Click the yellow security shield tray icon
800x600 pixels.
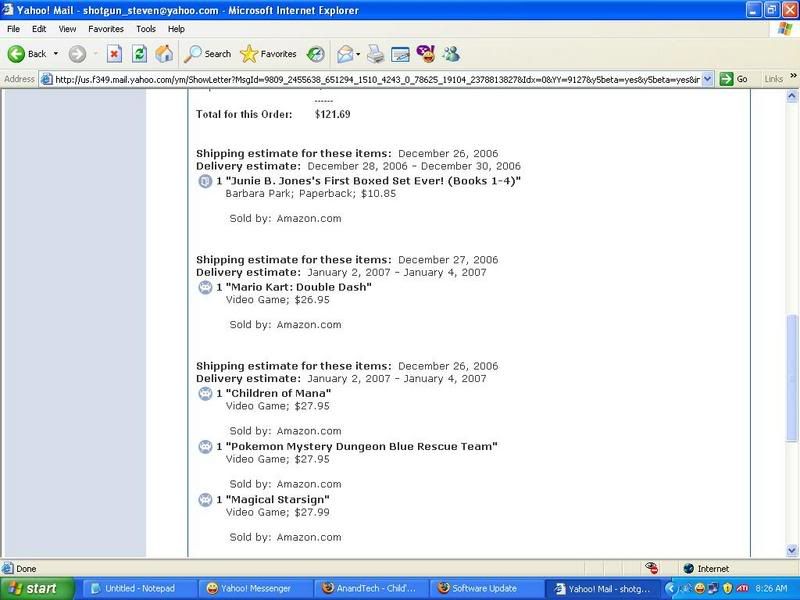coord(728,588)
